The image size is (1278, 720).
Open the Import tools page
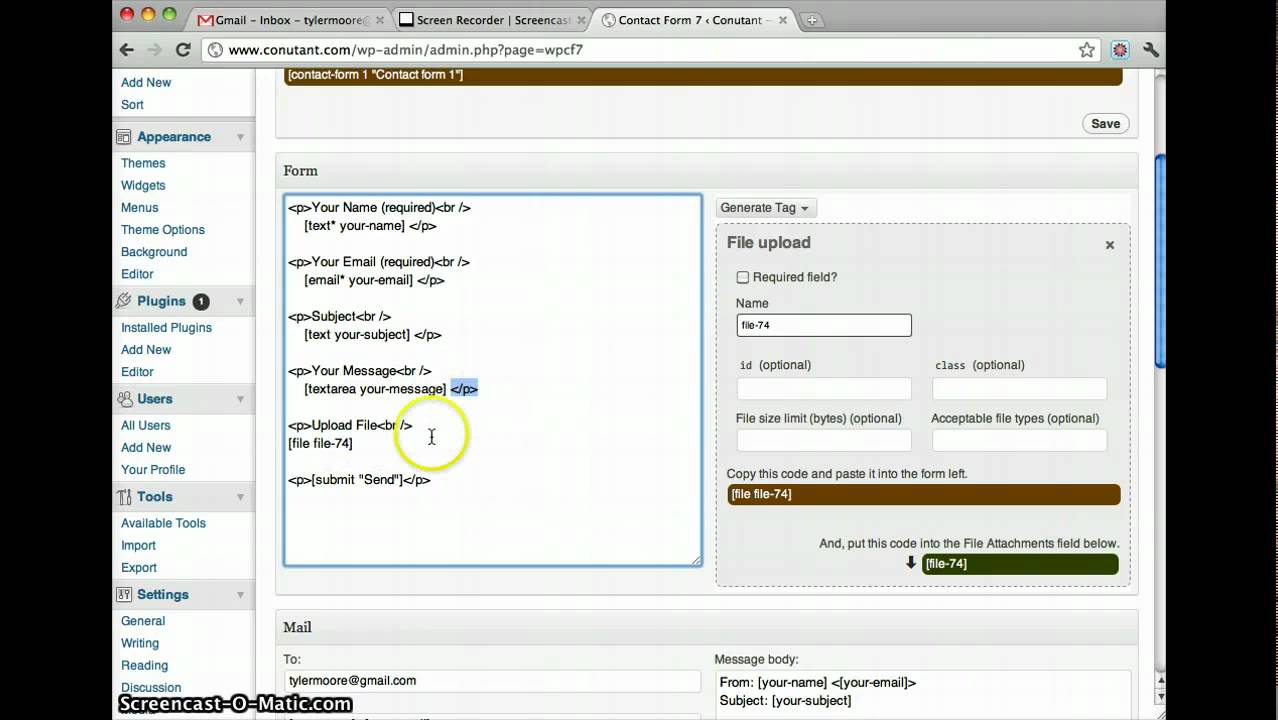pyautogui.click(x=138, y=545)
